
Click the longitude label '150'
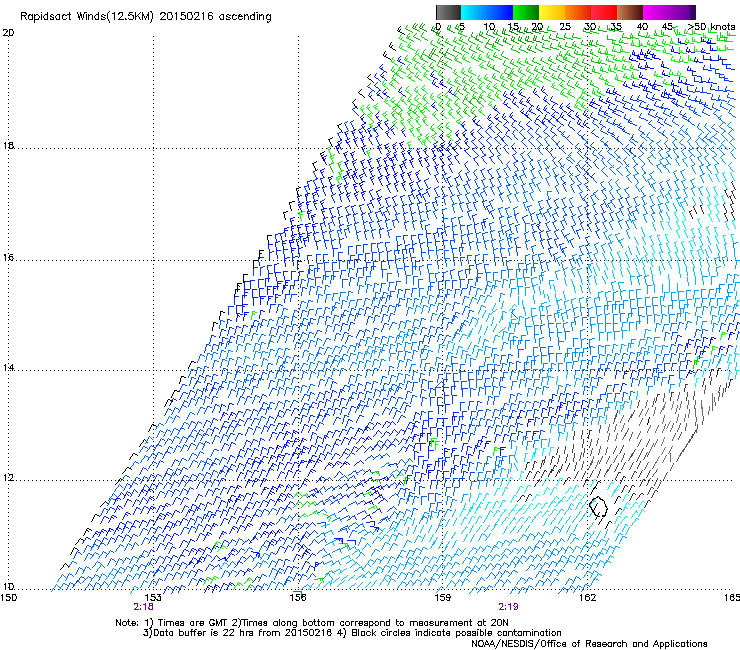[x=9, y=598]
